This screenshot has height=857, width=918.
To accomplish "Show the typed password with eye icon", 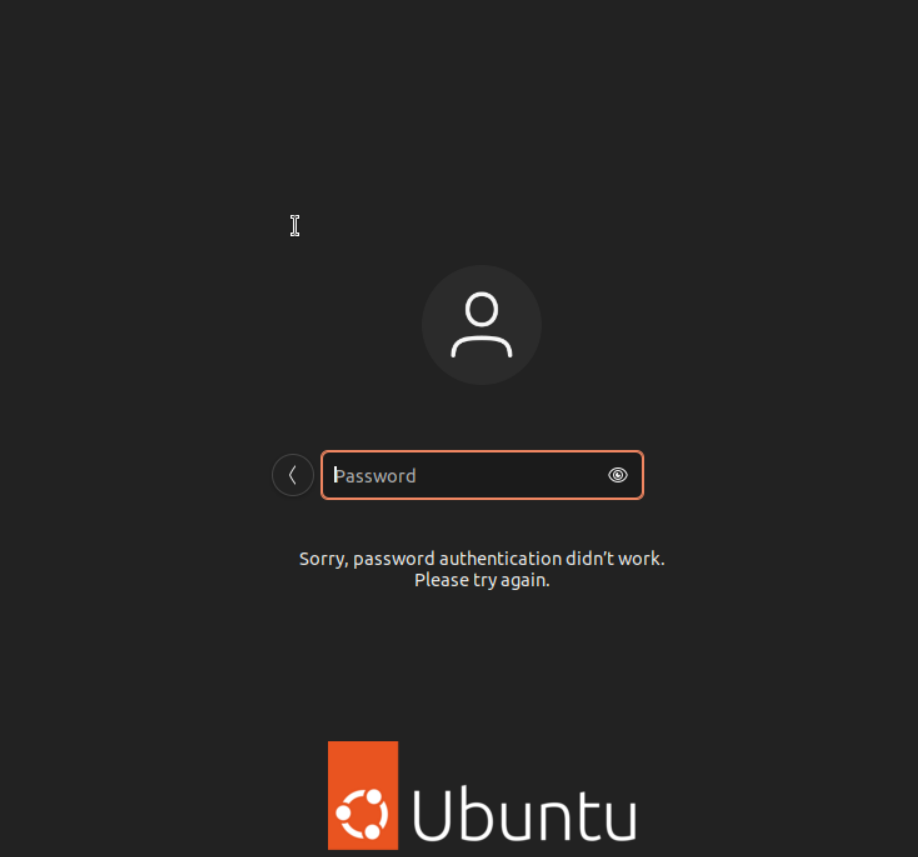I will [618, 475].
